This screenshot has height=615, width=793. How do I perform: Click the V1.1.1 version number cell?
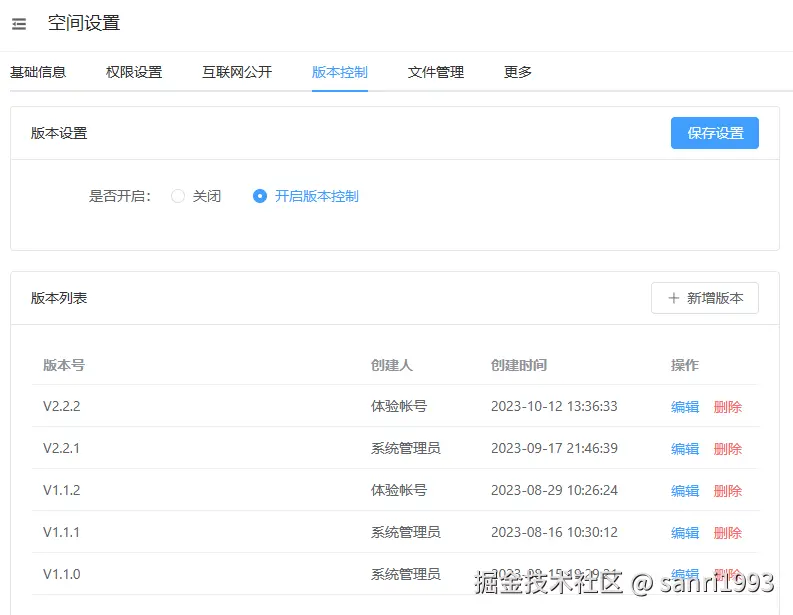point(62,532)
